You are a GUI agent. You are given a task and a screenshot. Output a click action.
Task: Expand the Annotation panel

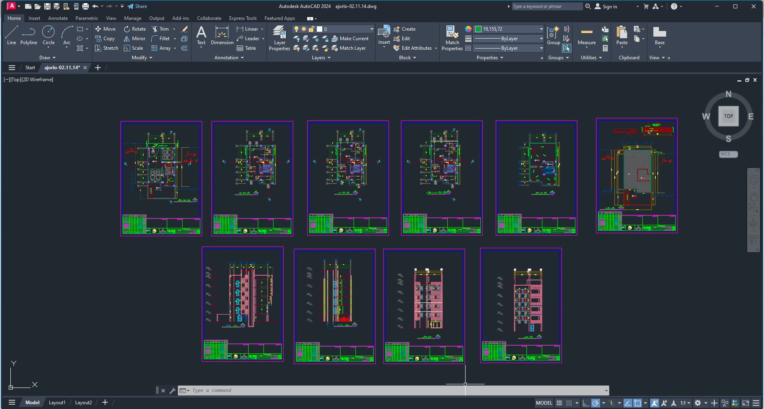tap(229, 58)
